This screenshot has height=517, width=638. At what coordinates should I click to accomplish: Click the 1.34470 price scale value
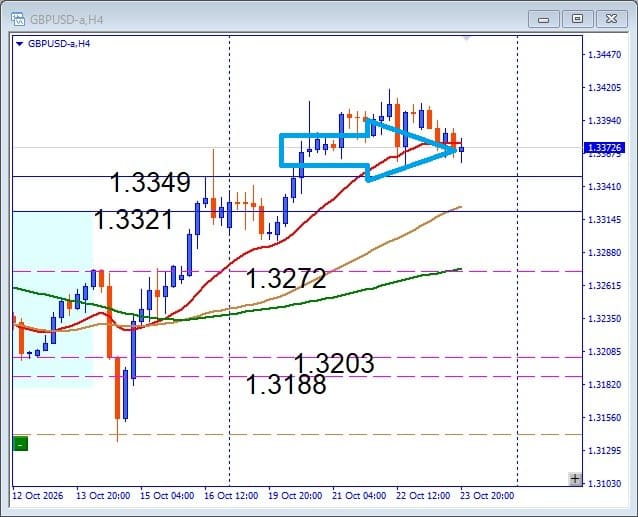[605, 55]
